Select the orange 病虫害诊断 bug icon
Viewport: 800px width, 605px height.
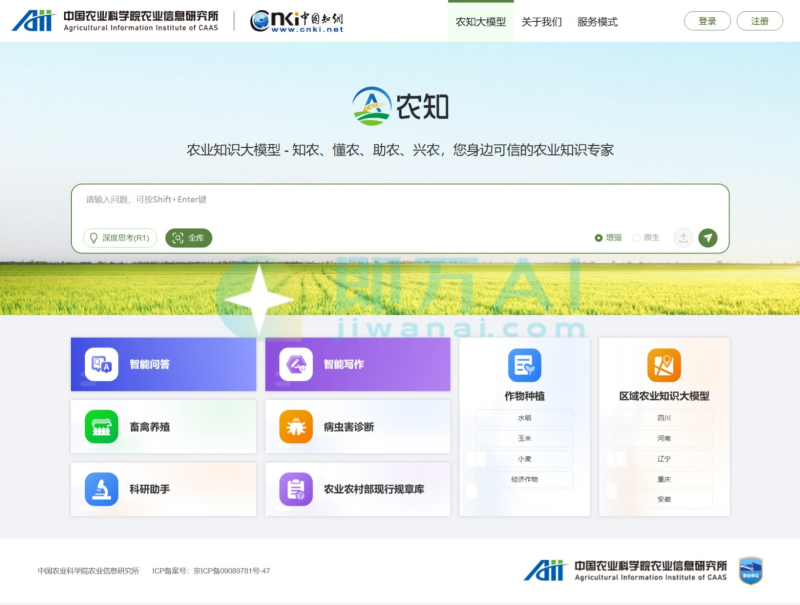coord(296,427)
